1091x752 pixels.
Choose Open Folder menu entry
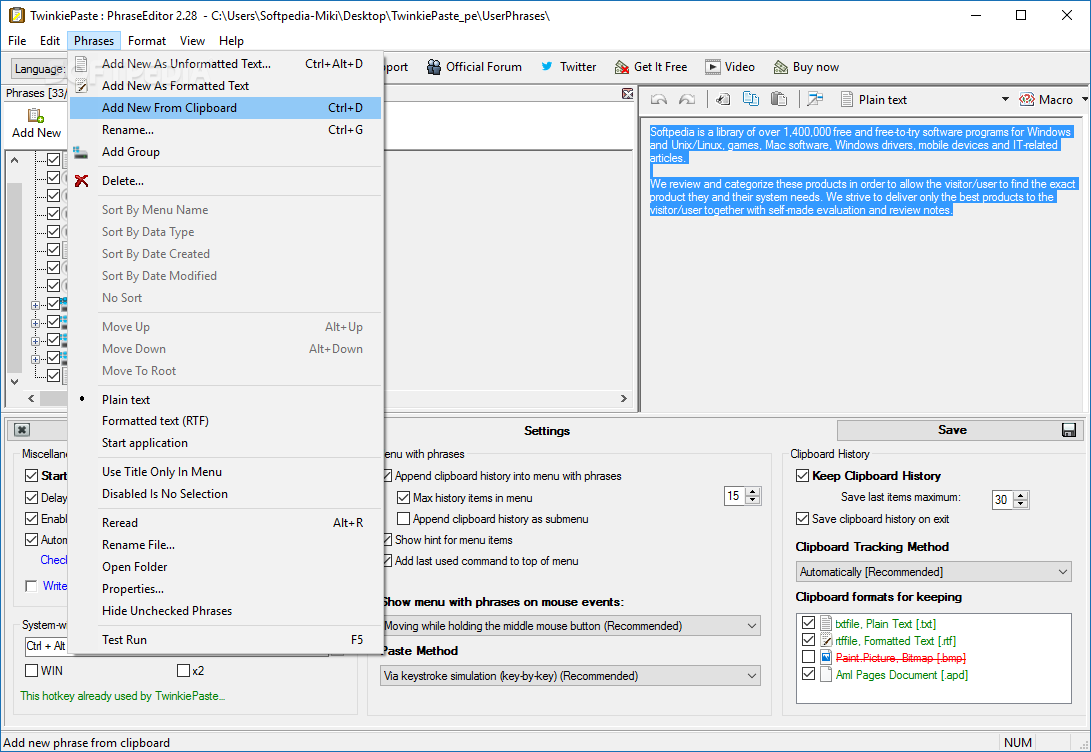[225, 567]
